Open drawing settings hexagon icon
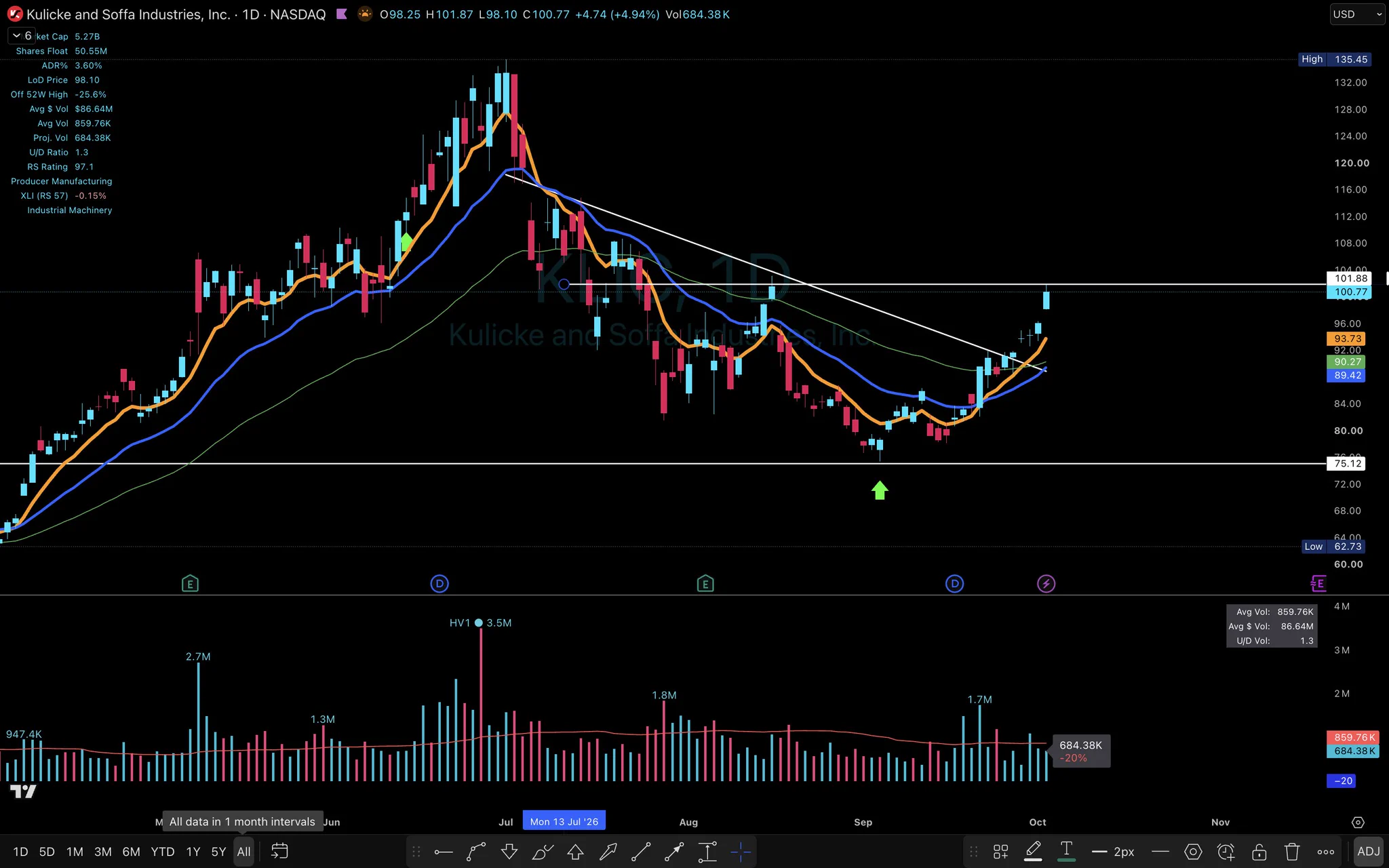 [1193, 852]
